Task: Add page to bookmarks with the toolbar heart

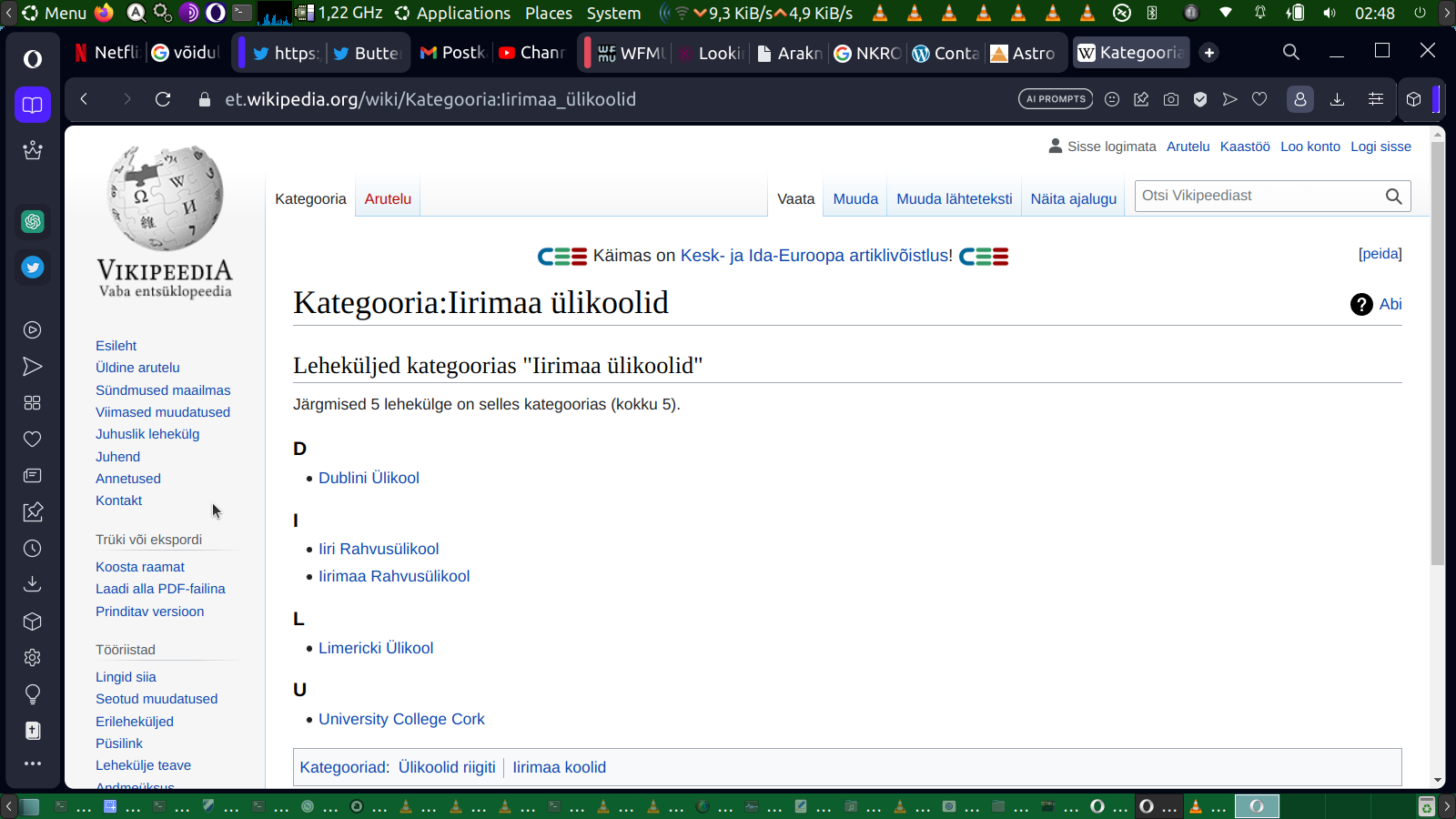Action: [x=1259, y=99]
